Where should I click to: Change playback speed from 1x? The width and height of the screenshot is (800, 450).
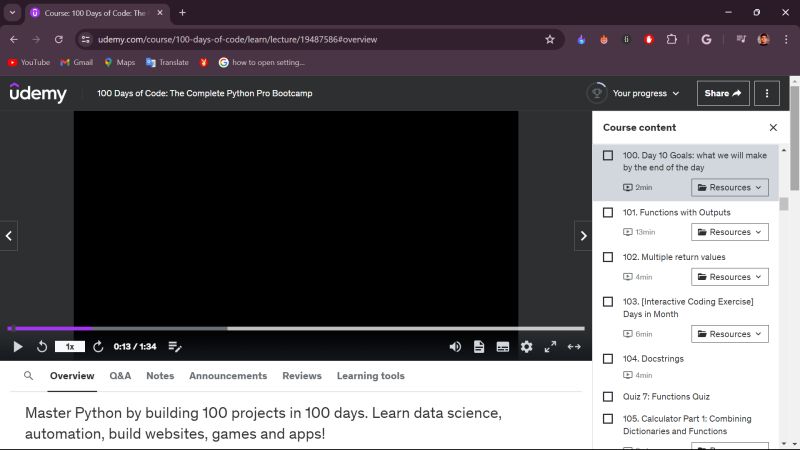pos(69,347)
